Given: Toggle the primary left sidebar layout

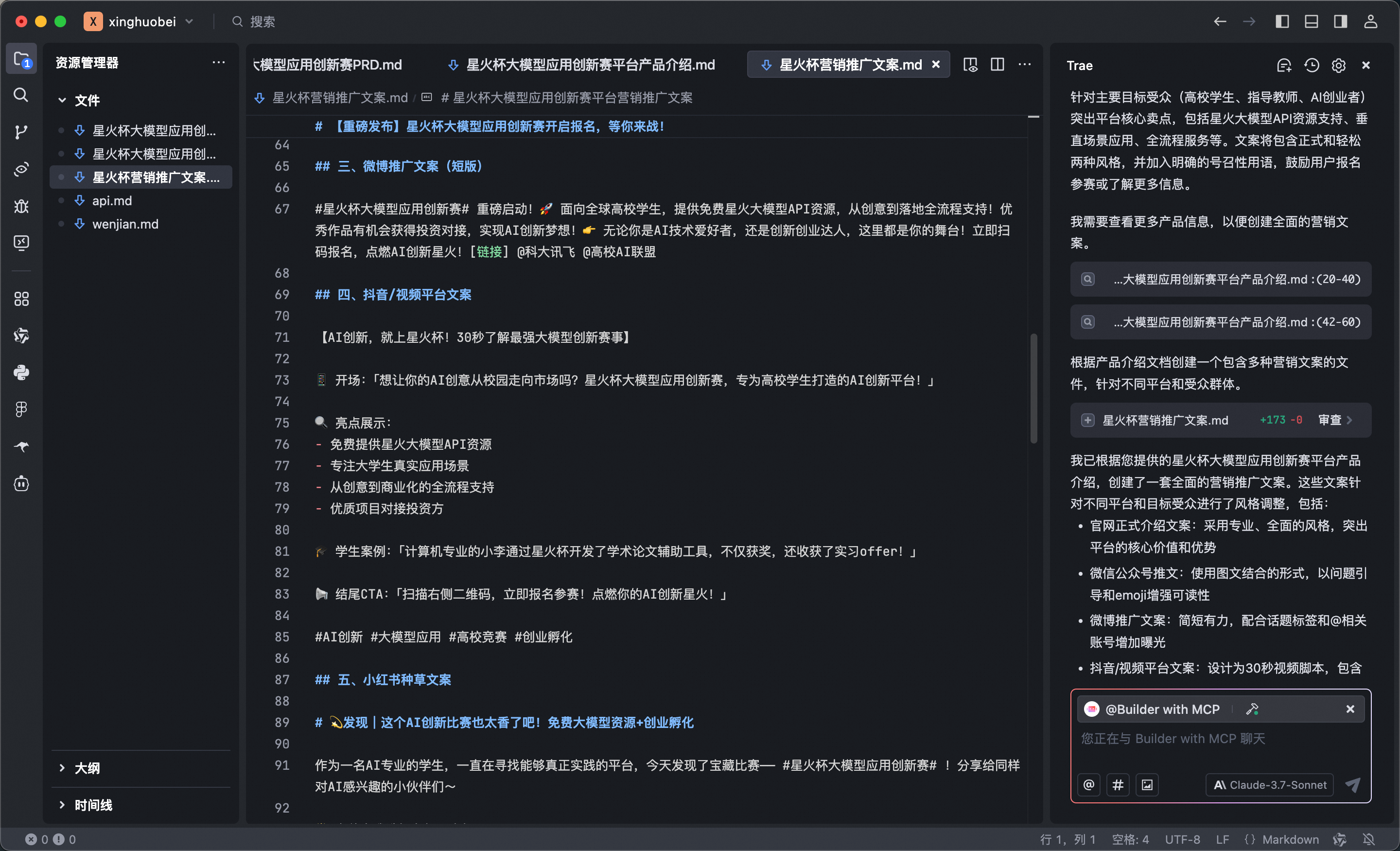Looking at the screenshot, I should (x=1282, y=21).
